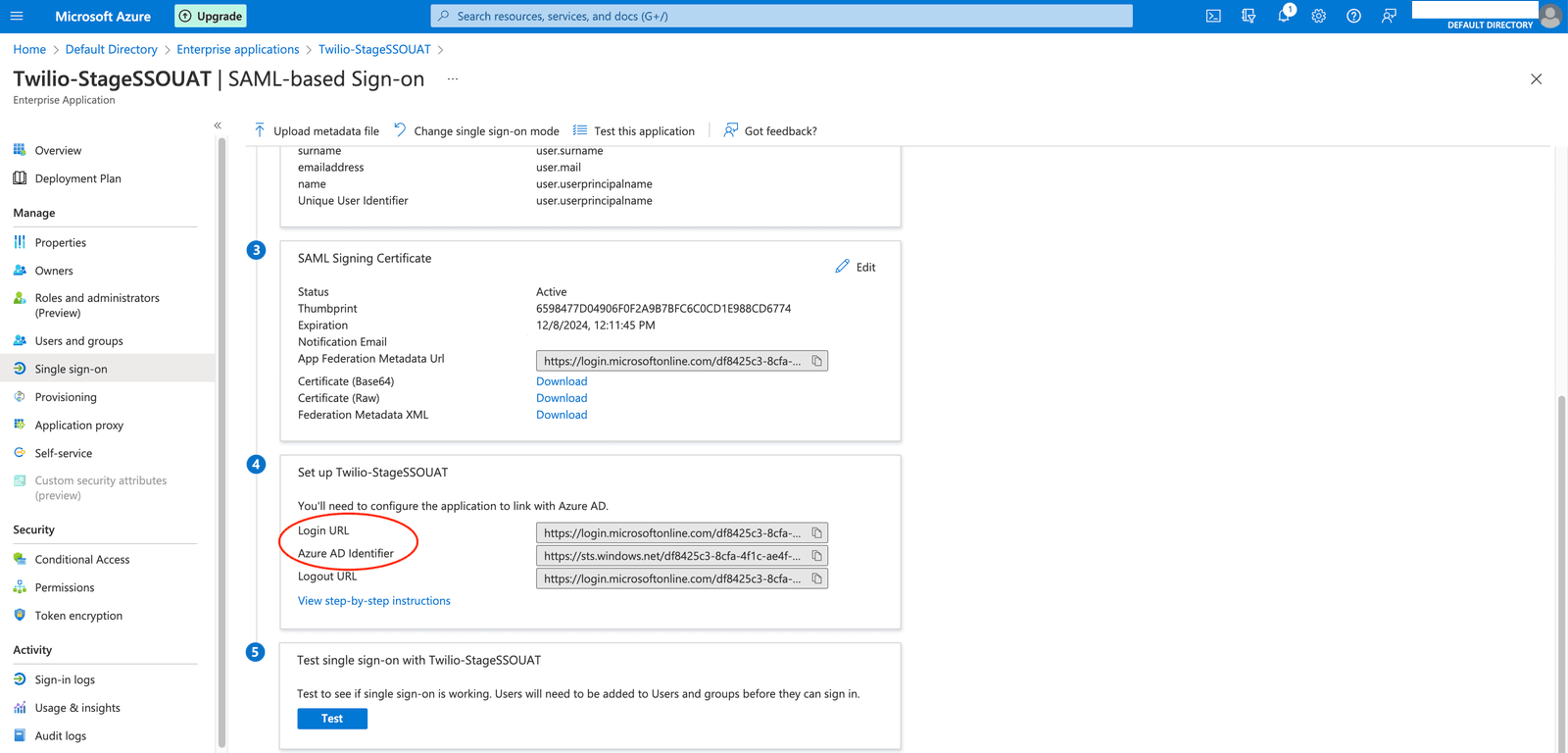1568x753 pixels.
Task: Edit the SAML Signing Certificate
Action: pos(856,267)
